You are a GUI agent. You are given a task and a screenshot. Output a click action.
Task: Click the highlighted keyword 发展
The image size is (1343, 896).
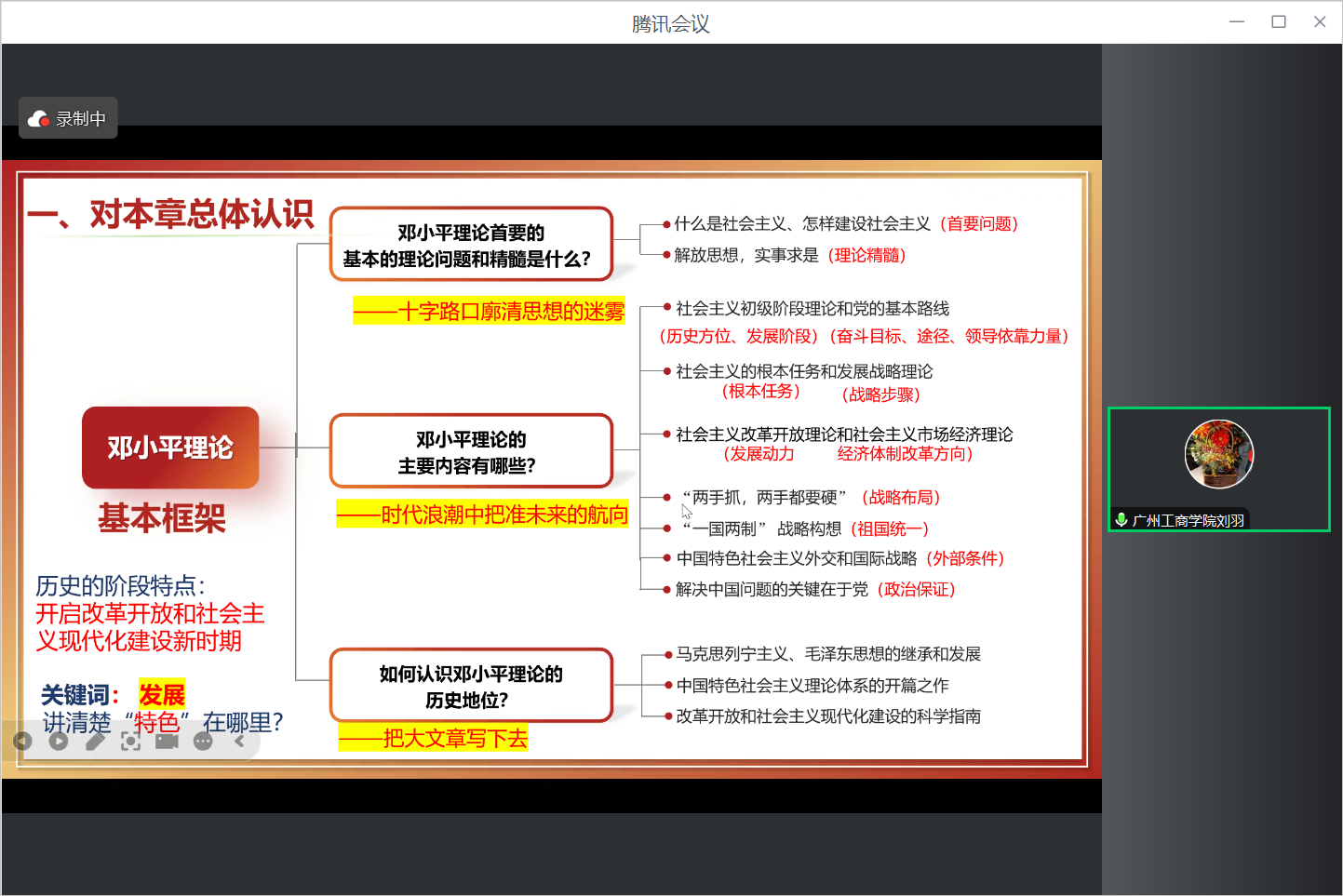pyautogui.click(x=162, y=694)
